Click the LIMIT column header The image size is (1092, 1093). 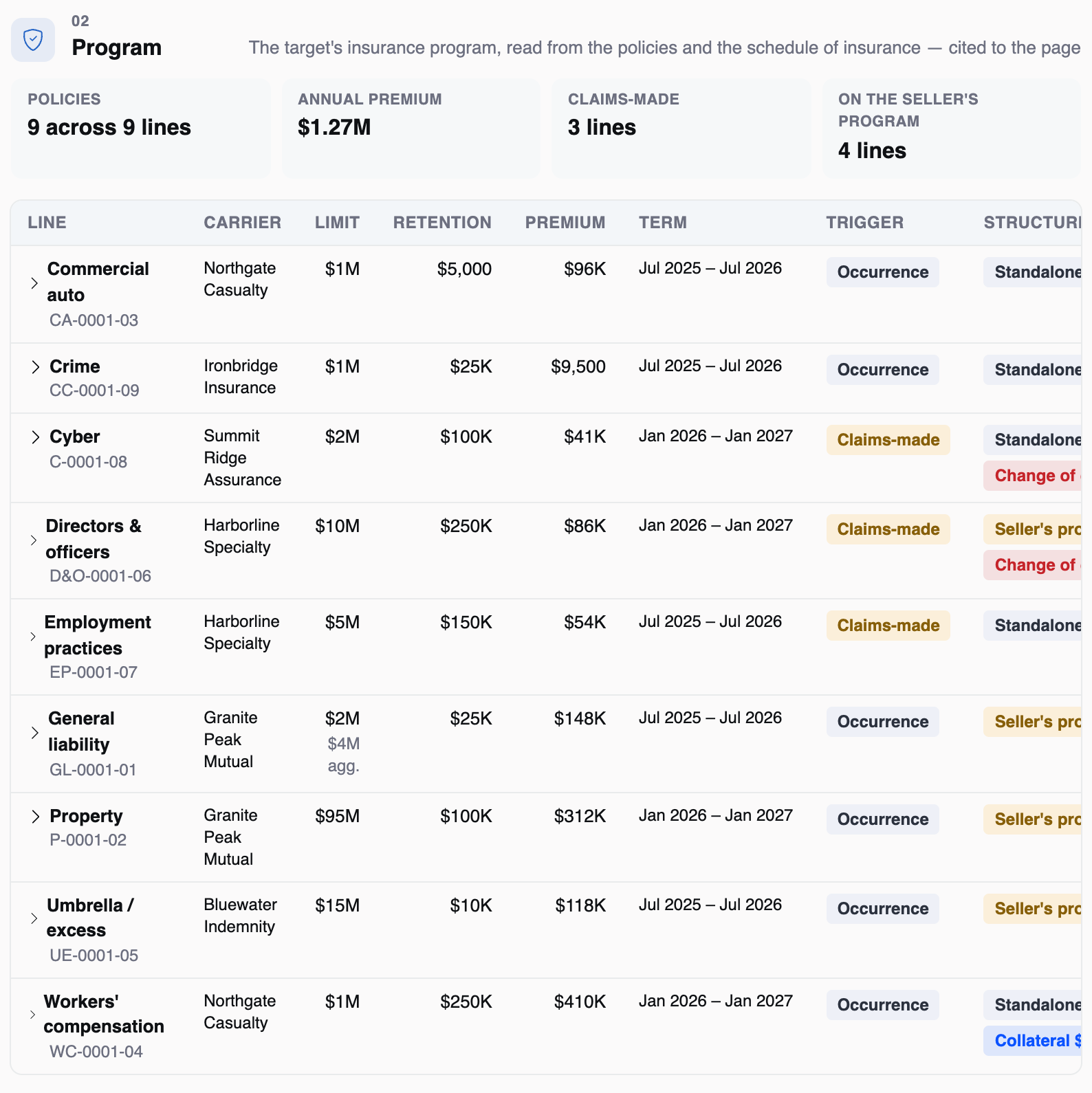pos(337,223)
